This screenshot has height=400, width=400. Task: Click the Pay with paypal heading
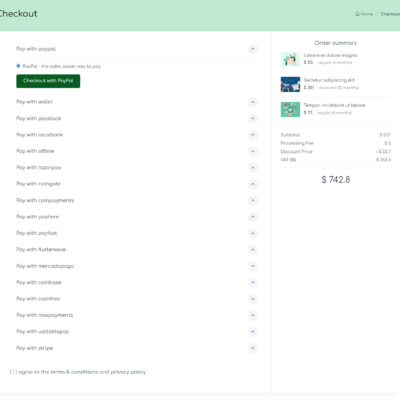pos(36,49)
